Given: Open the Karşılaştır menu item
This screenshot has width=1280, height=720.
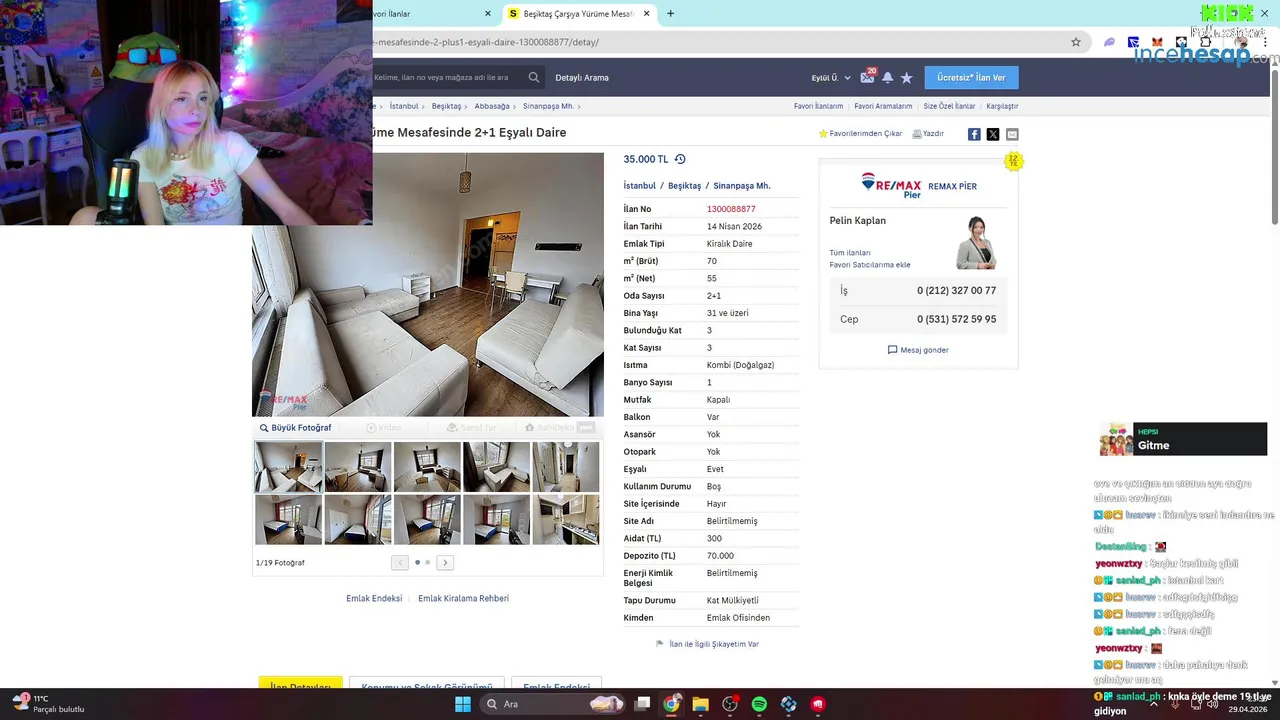Looking at the screenshot, I should click(x=1002, y=106).
